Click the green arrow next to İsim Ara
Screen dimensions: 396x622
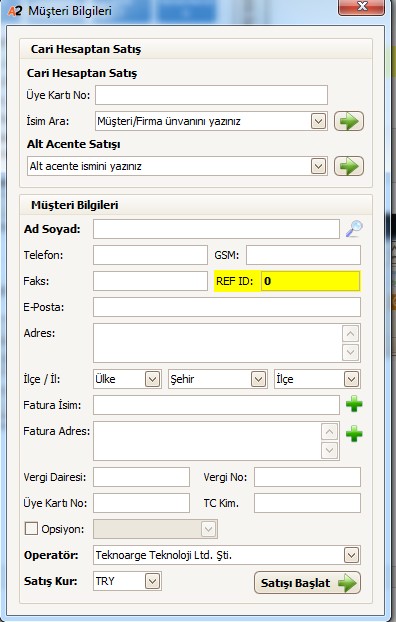(349, 121)
